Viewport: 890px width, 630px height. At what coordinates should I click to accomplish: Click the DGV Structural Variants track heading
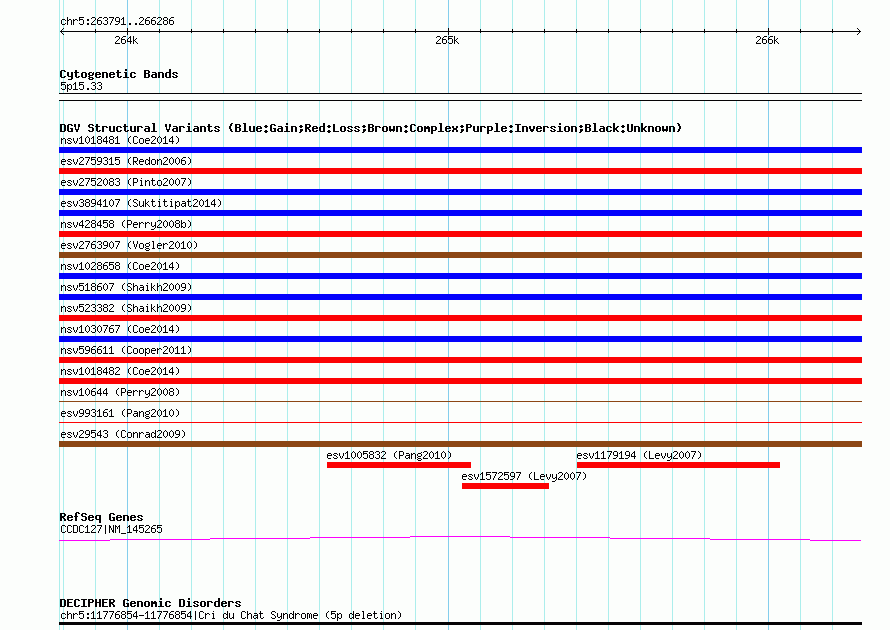[x=370, y=128]
